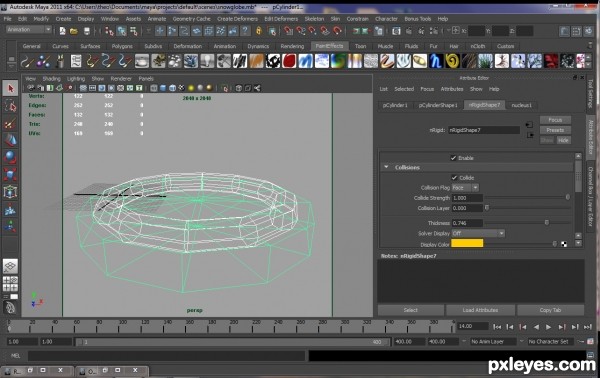Click the Animation Preferences icon
Image resolution: width=600 pixels, height=378 pixels.
(591, 342)
